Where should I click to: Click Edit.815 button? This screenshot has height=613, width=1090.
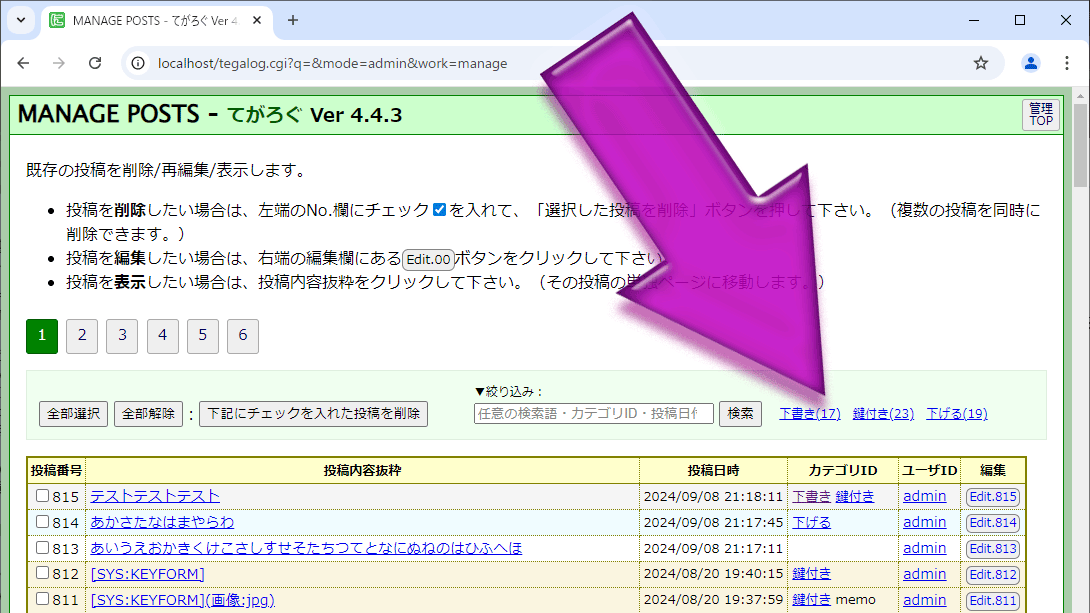tap(993, 497)
